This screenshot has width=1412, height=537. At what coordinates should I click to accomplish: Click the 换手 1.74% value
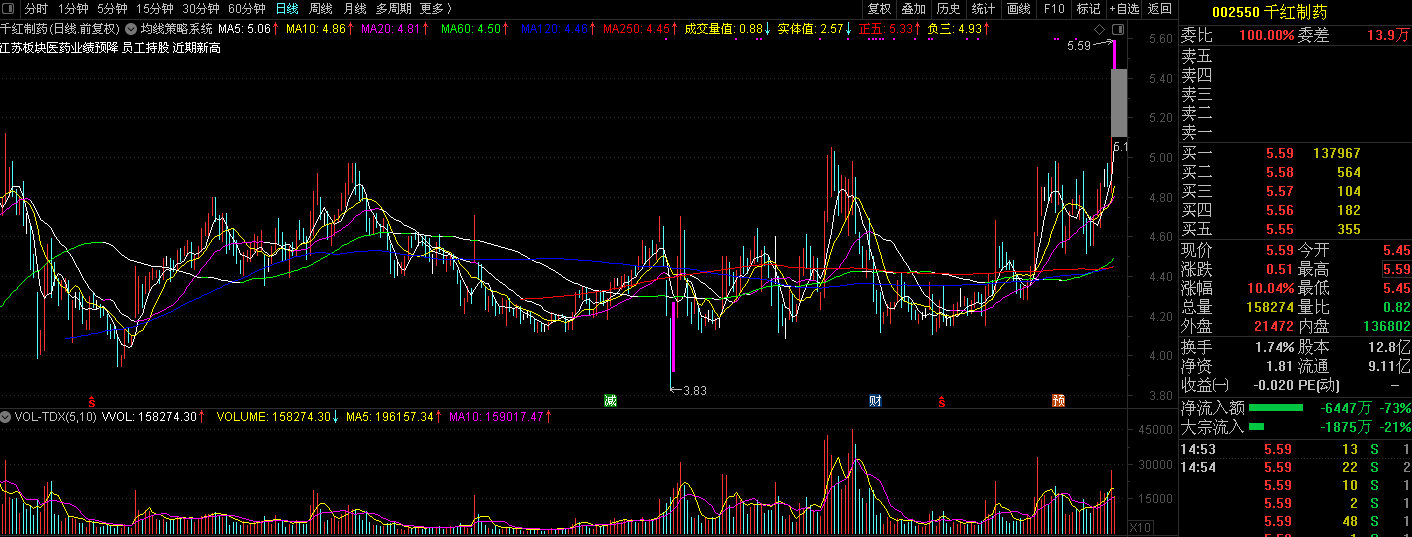[1273, 346]
